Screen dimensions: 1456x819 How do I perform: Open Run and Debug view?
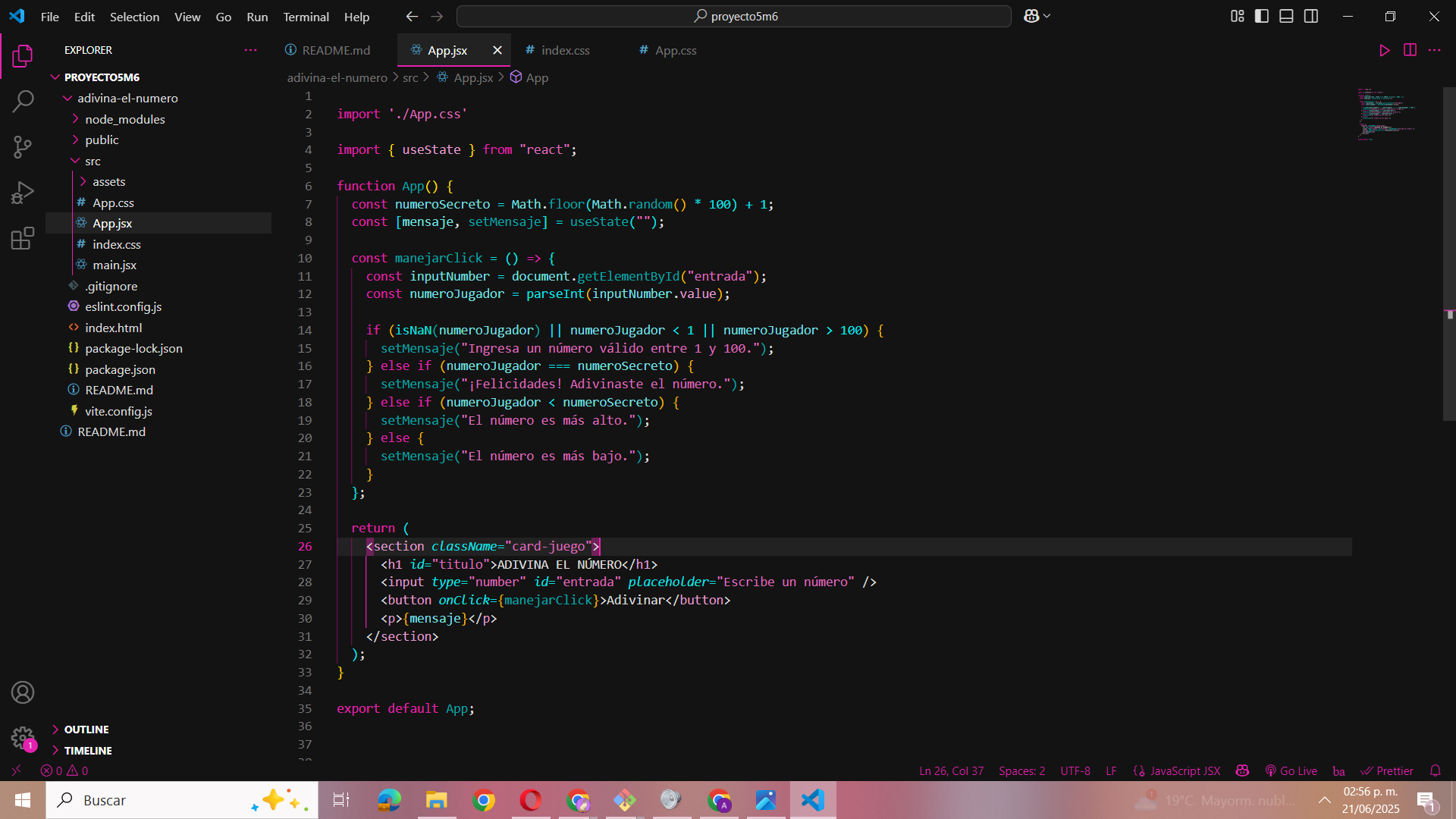(x=23, y=193)
